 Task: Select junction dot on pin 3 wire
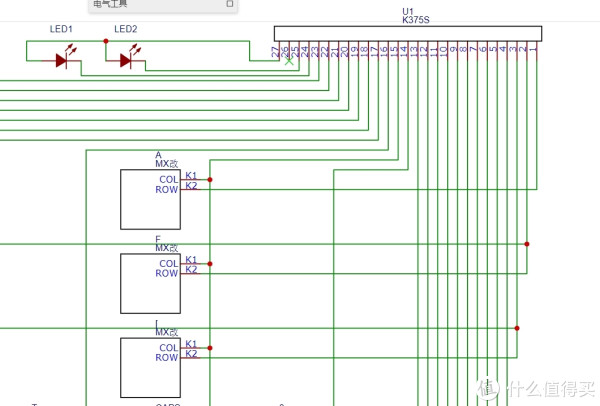[517, 328]
